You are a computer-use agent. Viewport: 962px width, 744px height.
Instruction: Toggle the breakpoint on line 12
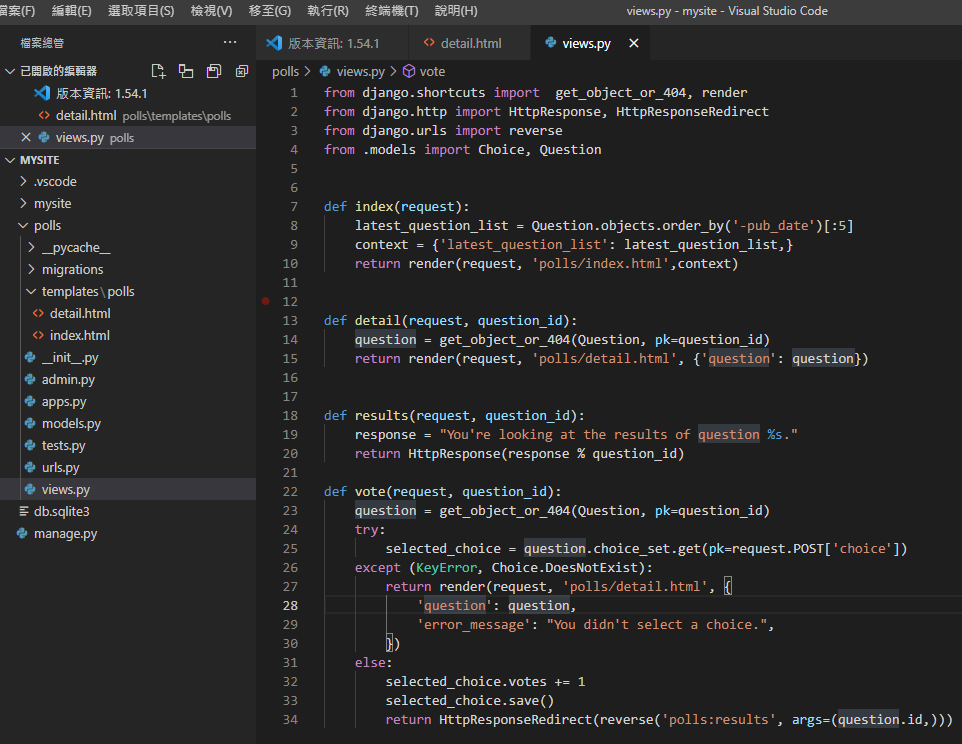266,301
